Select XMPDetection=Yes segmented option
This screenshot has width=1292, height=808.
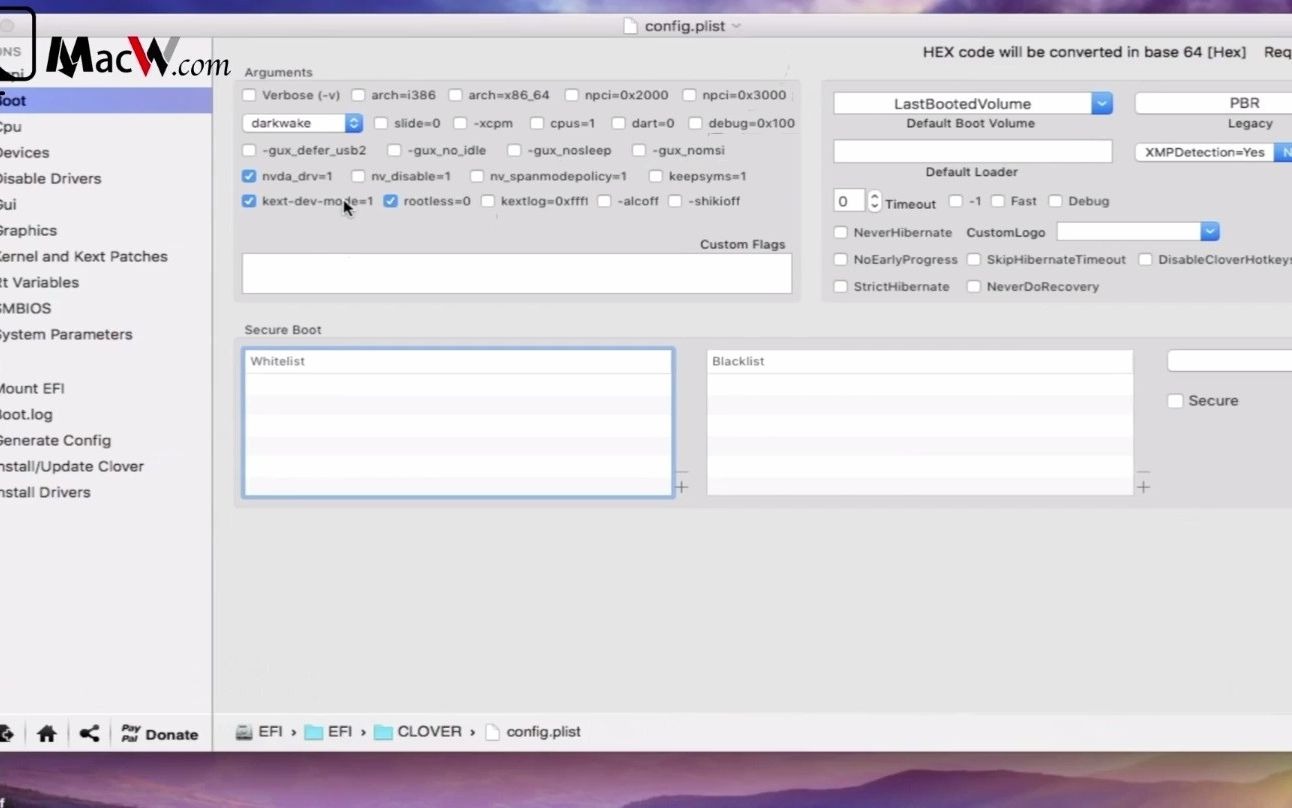click(1204, 152)
